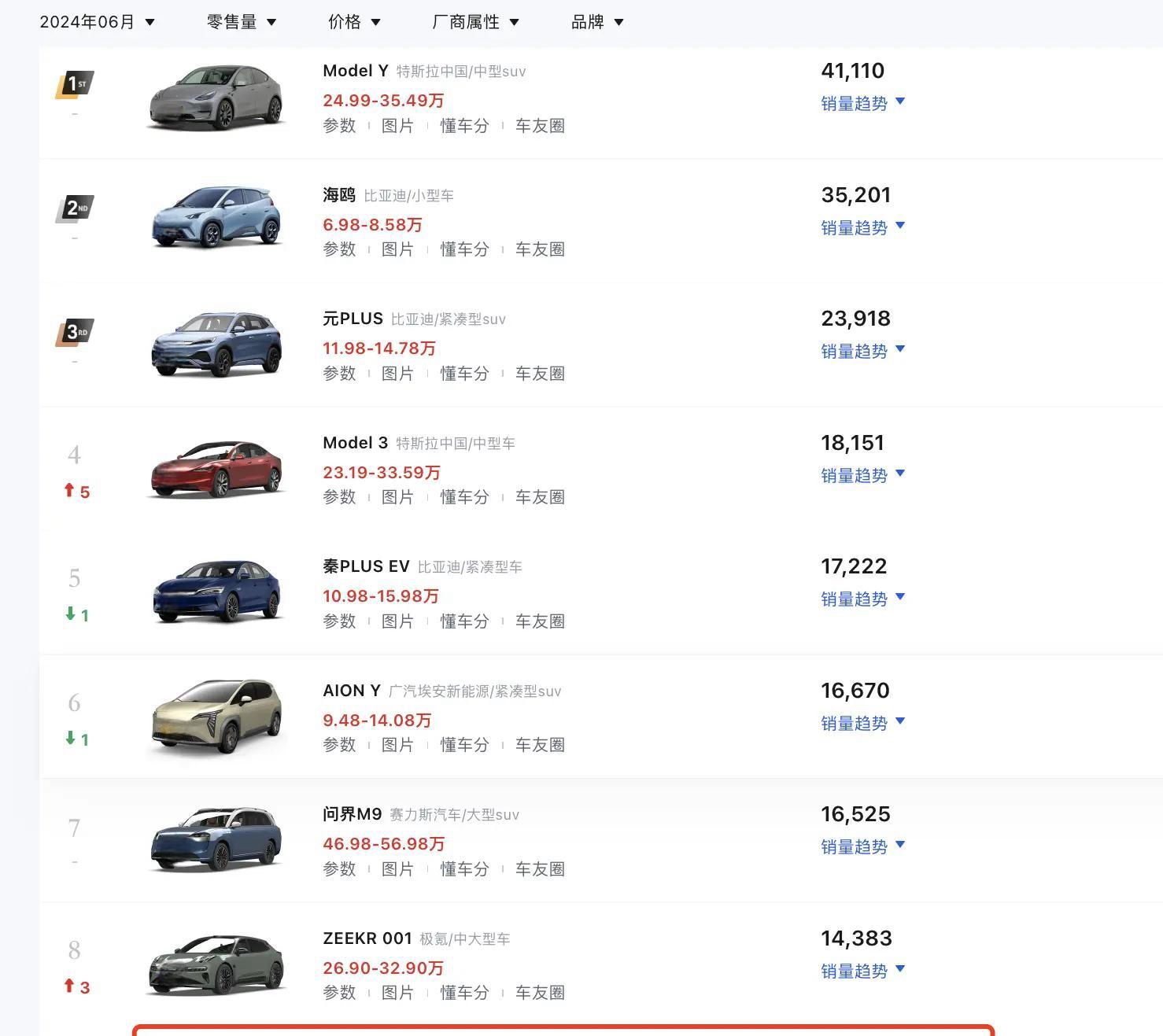Expand the 品牌 filter dropdown

tap(597, 22)
